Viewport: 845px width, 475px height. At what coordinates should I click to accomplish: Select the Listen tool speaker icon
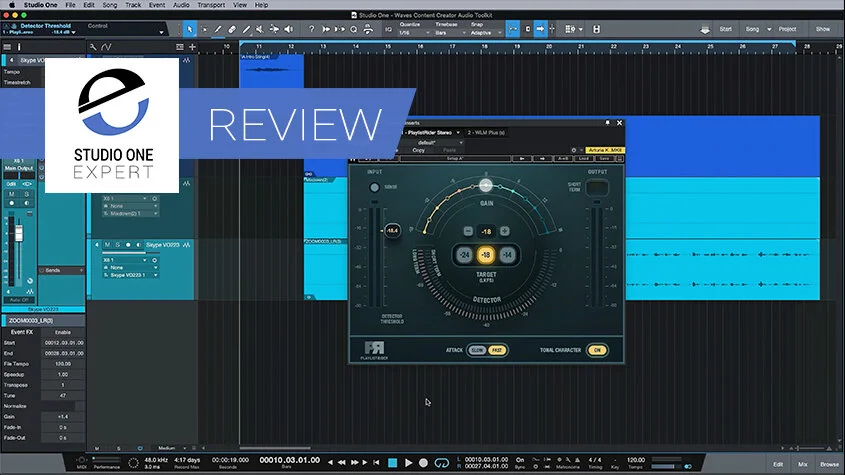point(289,29)
